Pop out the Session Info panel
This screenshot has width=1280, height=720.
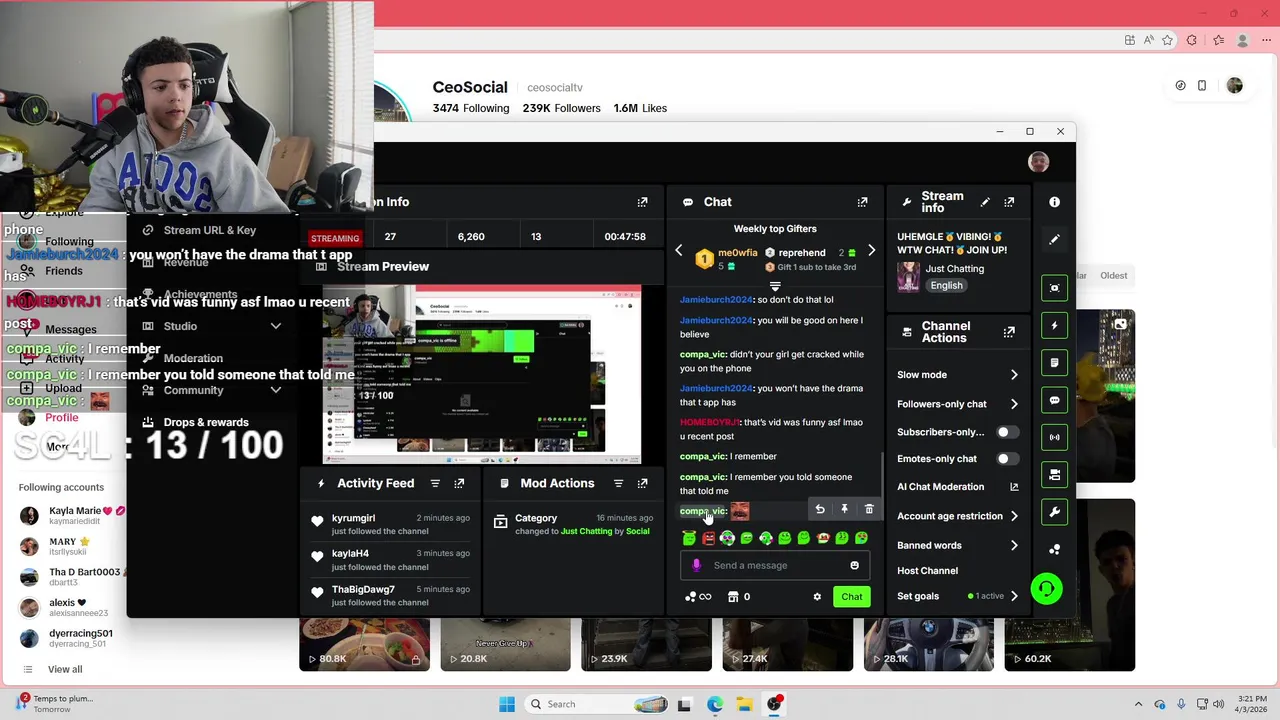[642, 202]
